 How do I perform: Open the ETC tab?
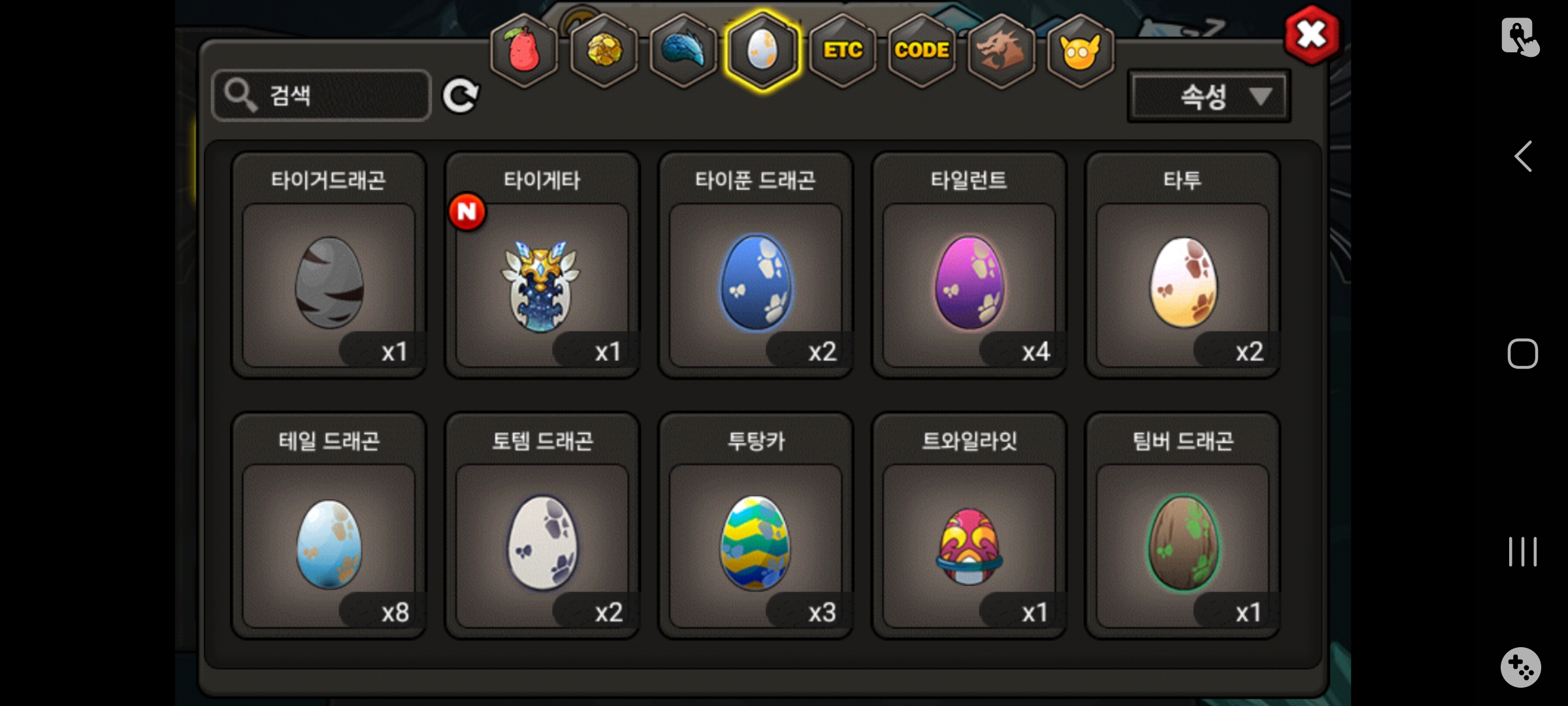tap(843, 51)
